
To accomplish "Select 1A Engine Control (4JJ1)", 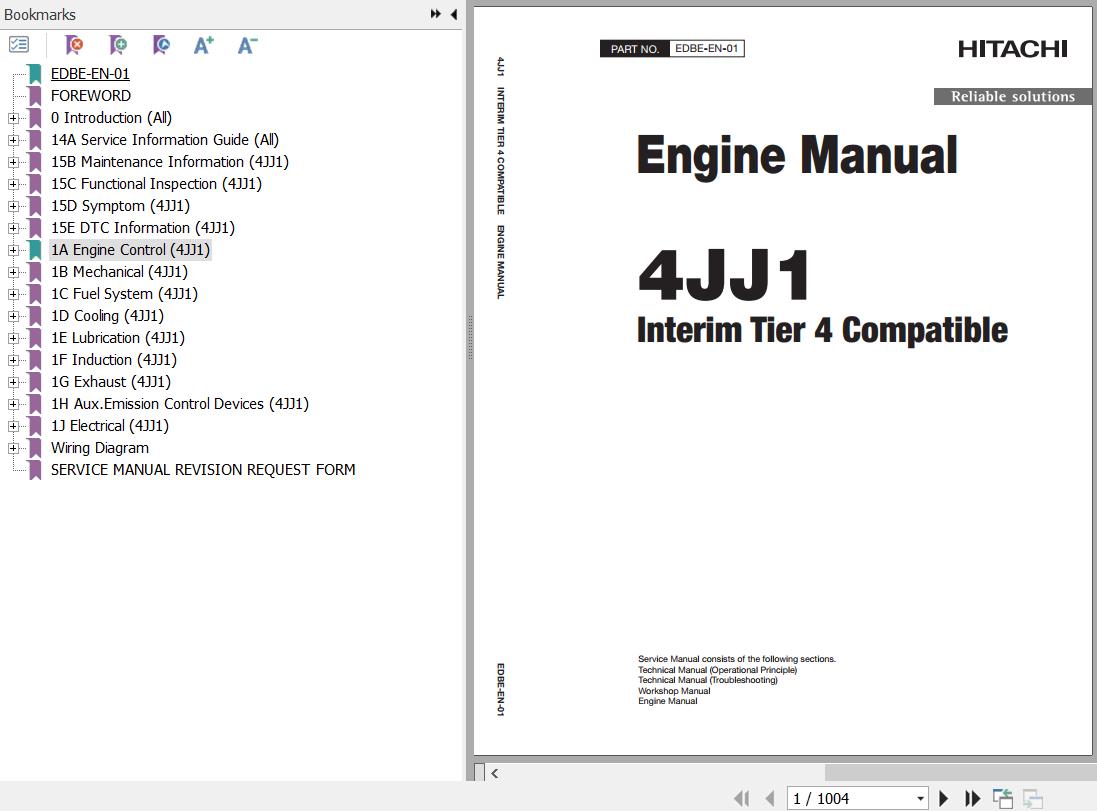I will tap(130, 250).
